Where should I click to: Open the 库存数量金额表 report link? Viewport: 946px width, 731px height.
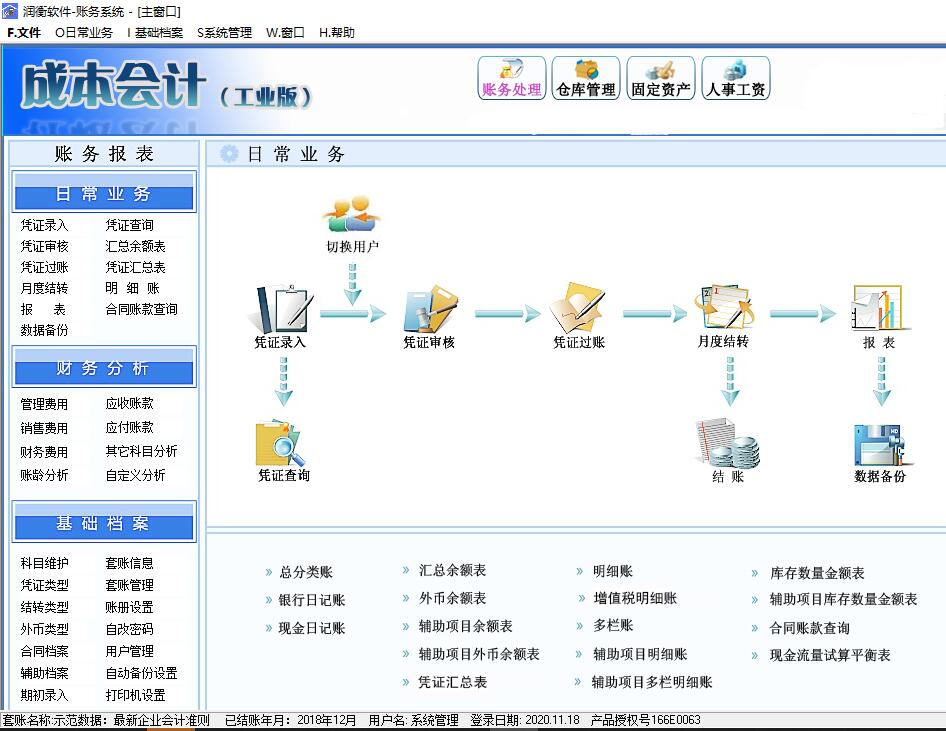point(817,573)
